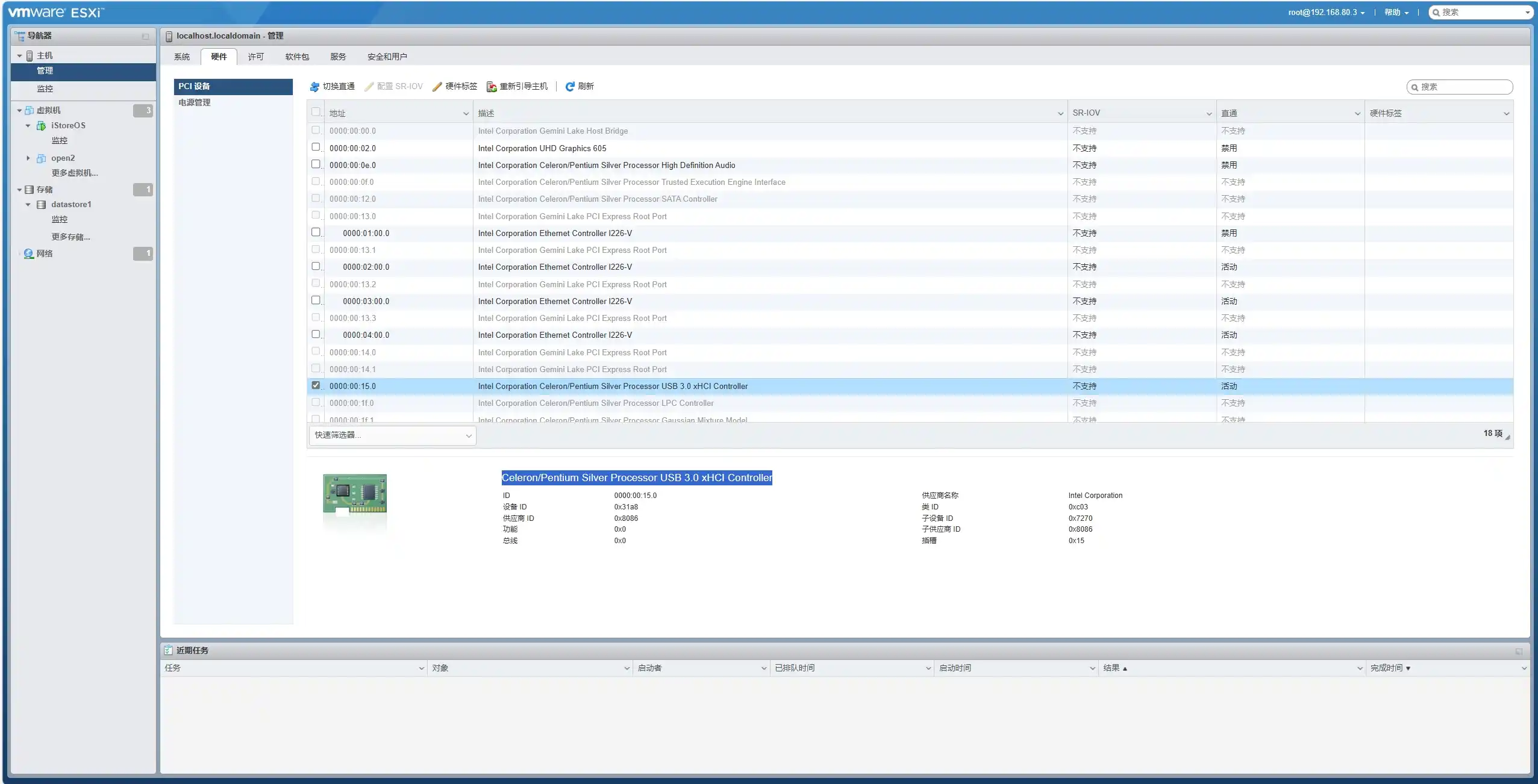Image resolution: width=1538 pixels, height=784 pixels.
Task: Open the SR-IOV column dropdown arrow
Action: click(x=1208, y=114)
